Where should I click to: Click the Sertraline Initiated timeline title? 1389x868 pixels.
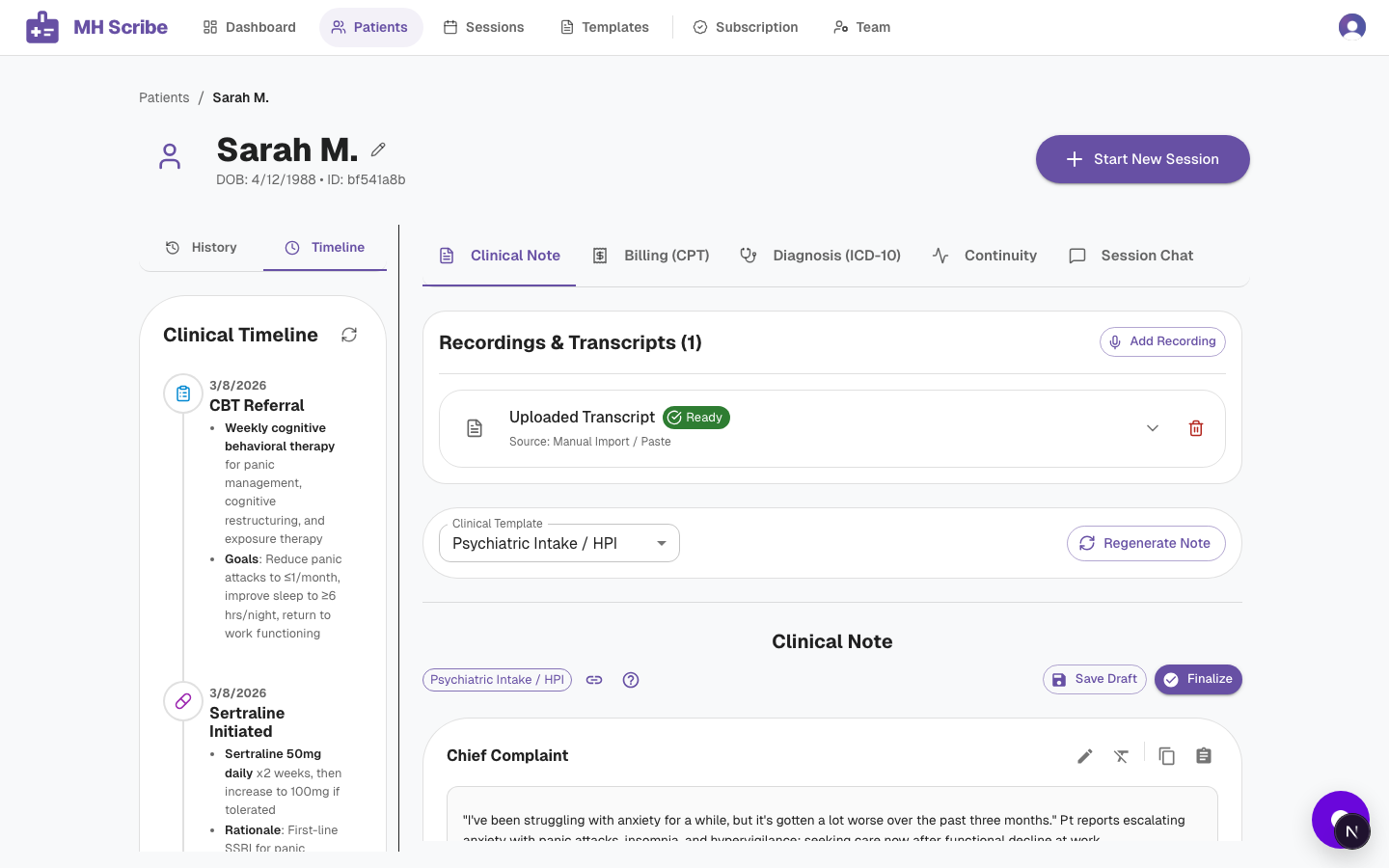click(x=247, y=722)
